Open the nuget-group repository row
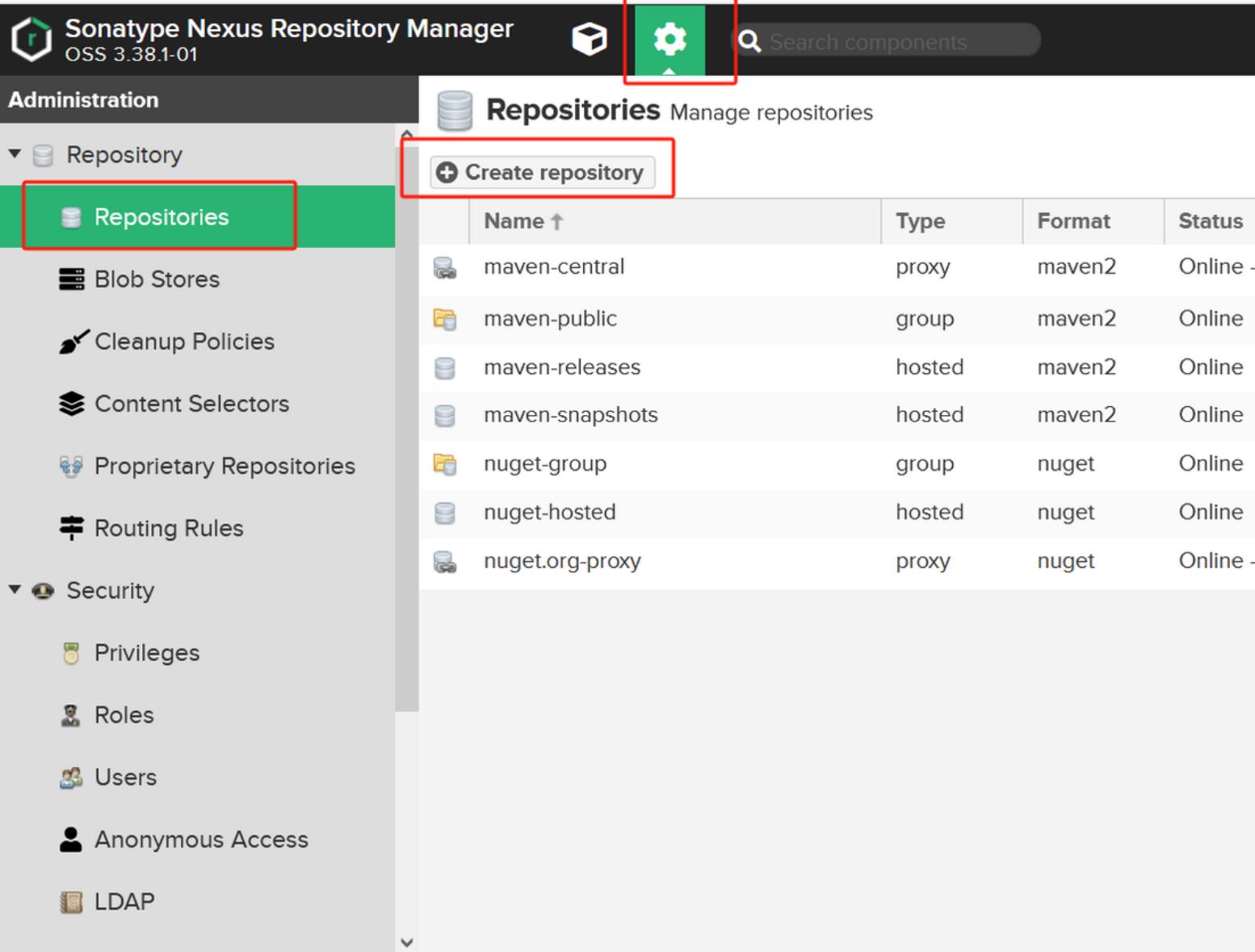Image resolution: width=1255 pixels, height=952 pixels. point(837,464)
